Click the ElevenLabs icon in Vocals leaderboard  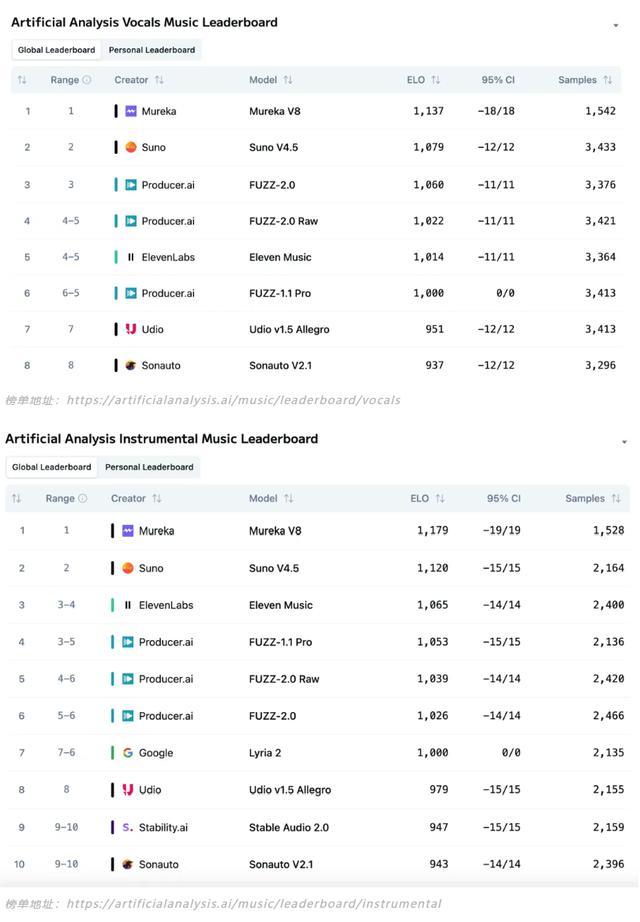pos(131,257)
